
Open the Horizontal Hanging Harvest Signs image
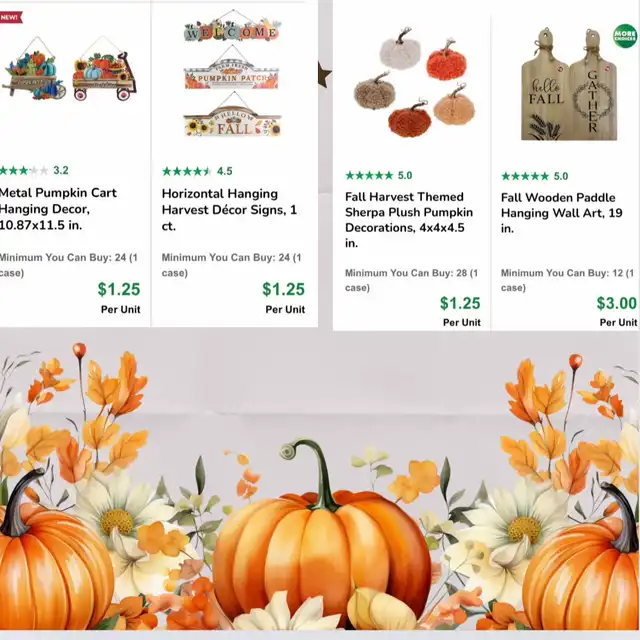232,73
